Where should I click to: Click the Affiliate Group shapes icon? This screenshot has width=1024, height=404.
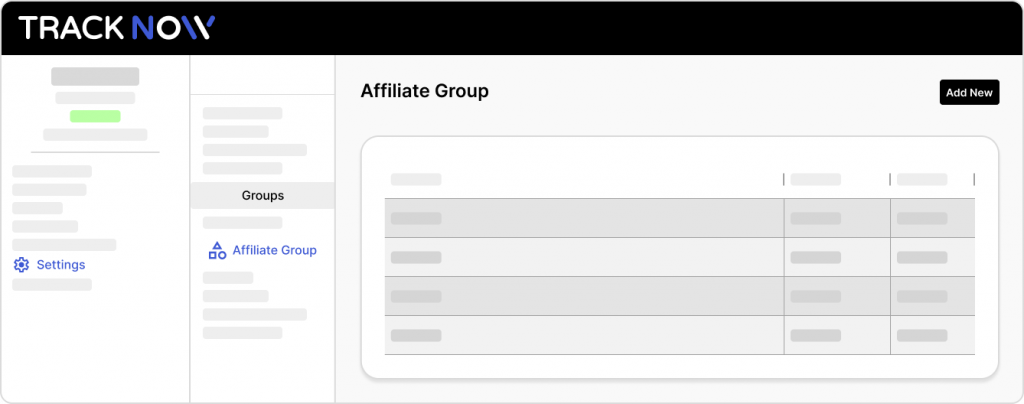coord(217,251)
